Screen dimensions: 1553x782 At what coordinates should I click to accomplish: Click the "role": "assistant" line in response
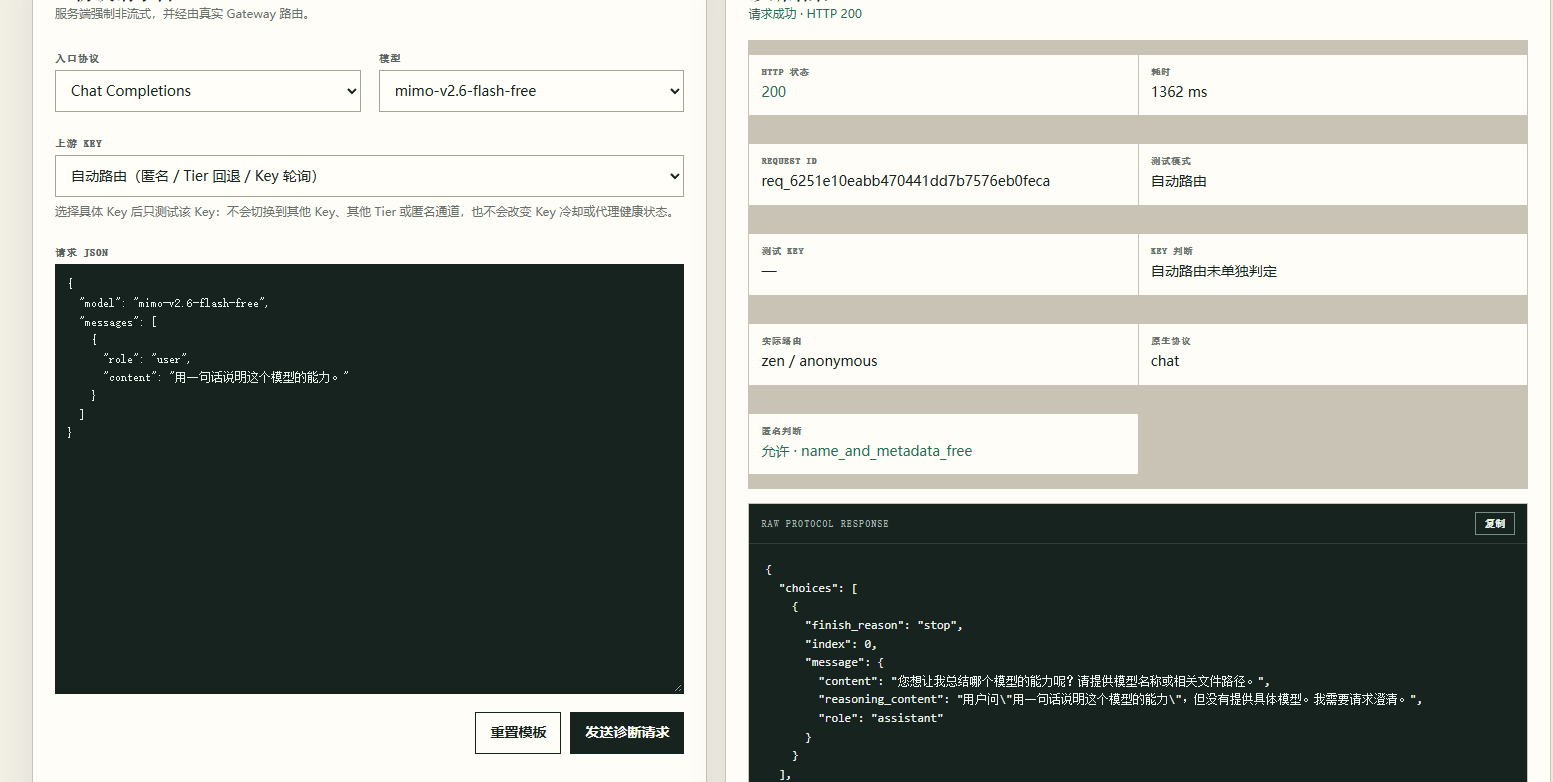click(880, 718)
